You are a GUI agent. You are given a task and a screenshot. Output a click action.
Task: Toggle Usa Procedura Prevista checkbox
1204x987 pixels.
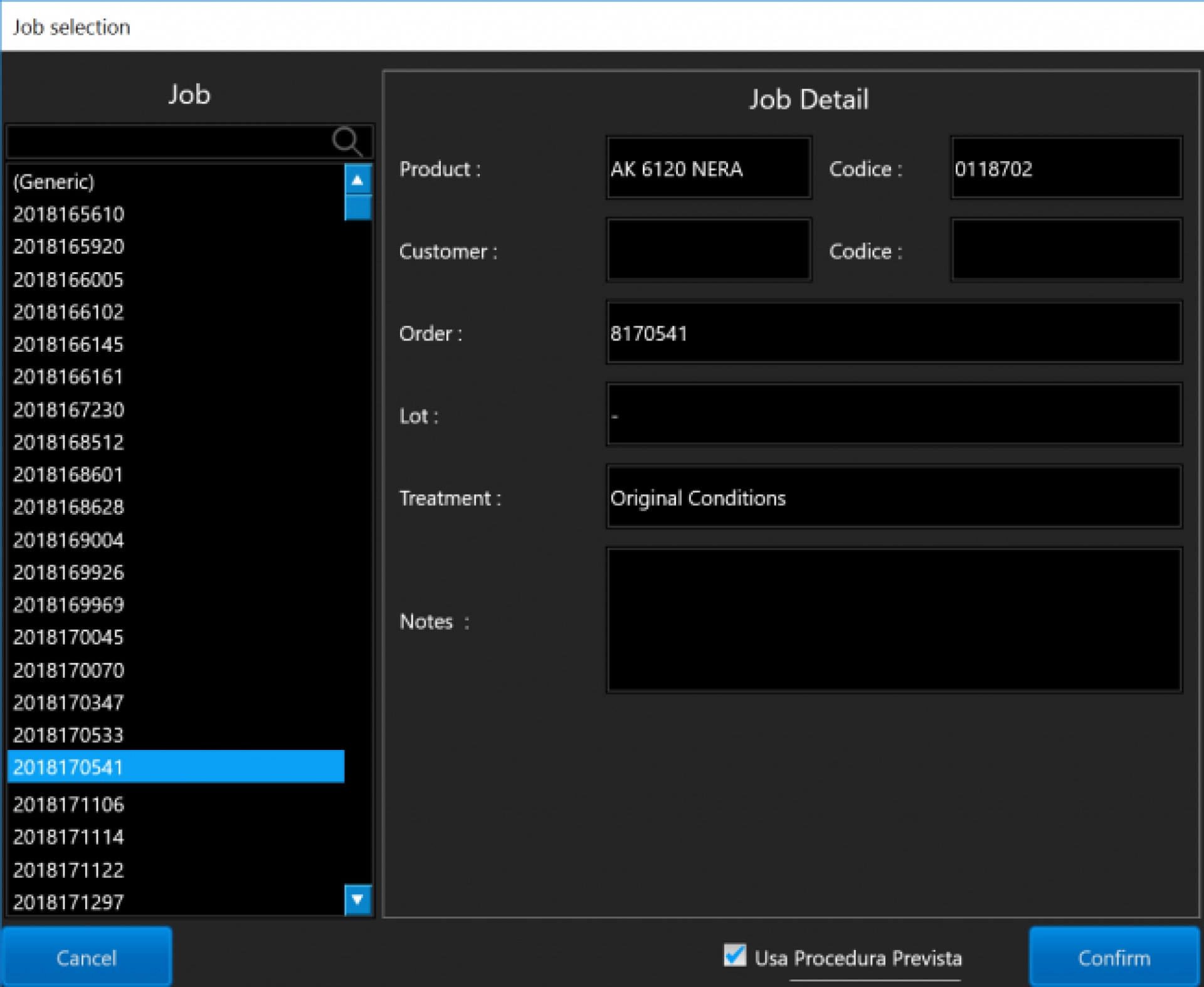[x=734, y=956]
